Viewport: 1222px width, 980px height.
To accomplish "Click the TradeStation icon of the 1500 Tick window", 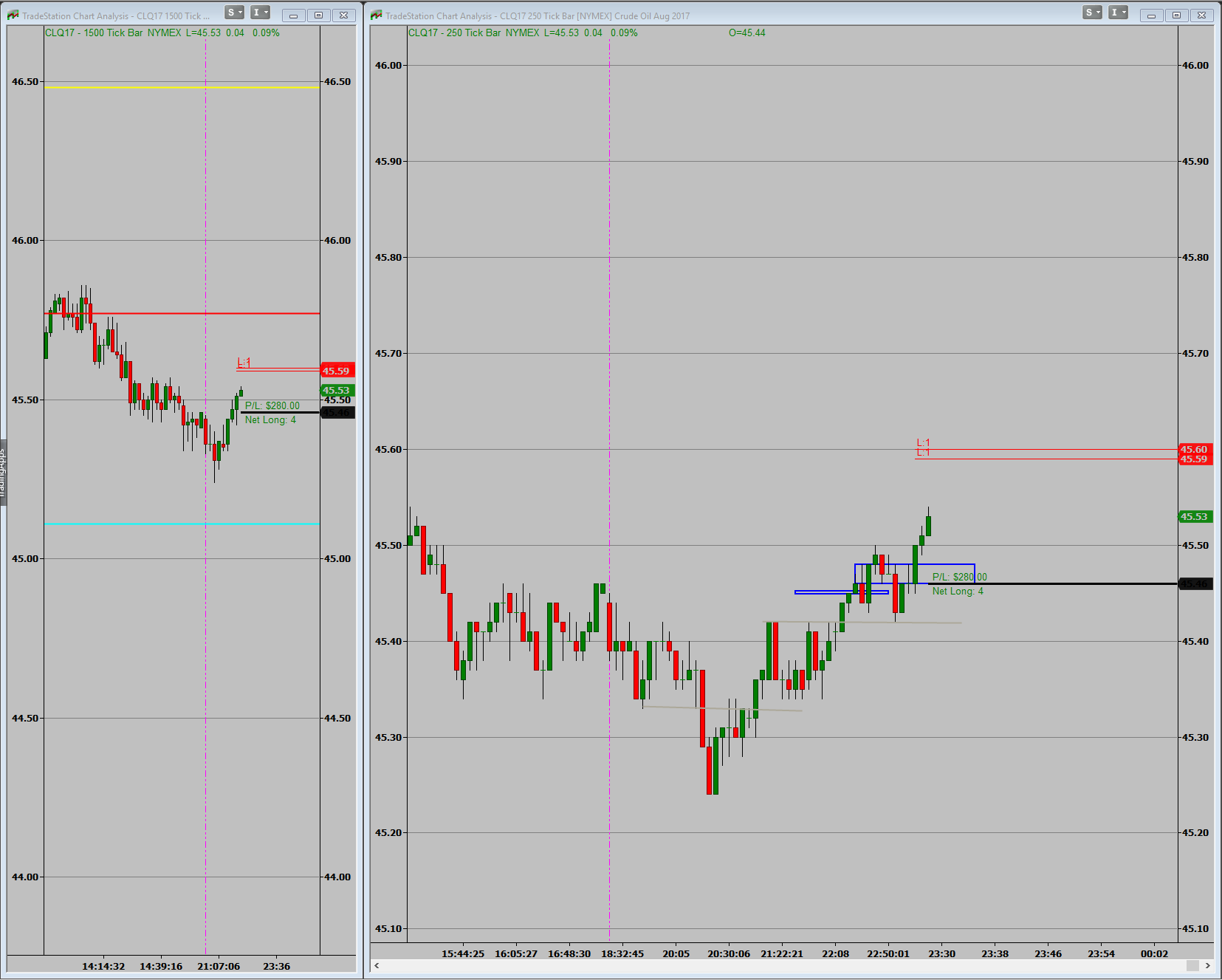I will 13,15.
